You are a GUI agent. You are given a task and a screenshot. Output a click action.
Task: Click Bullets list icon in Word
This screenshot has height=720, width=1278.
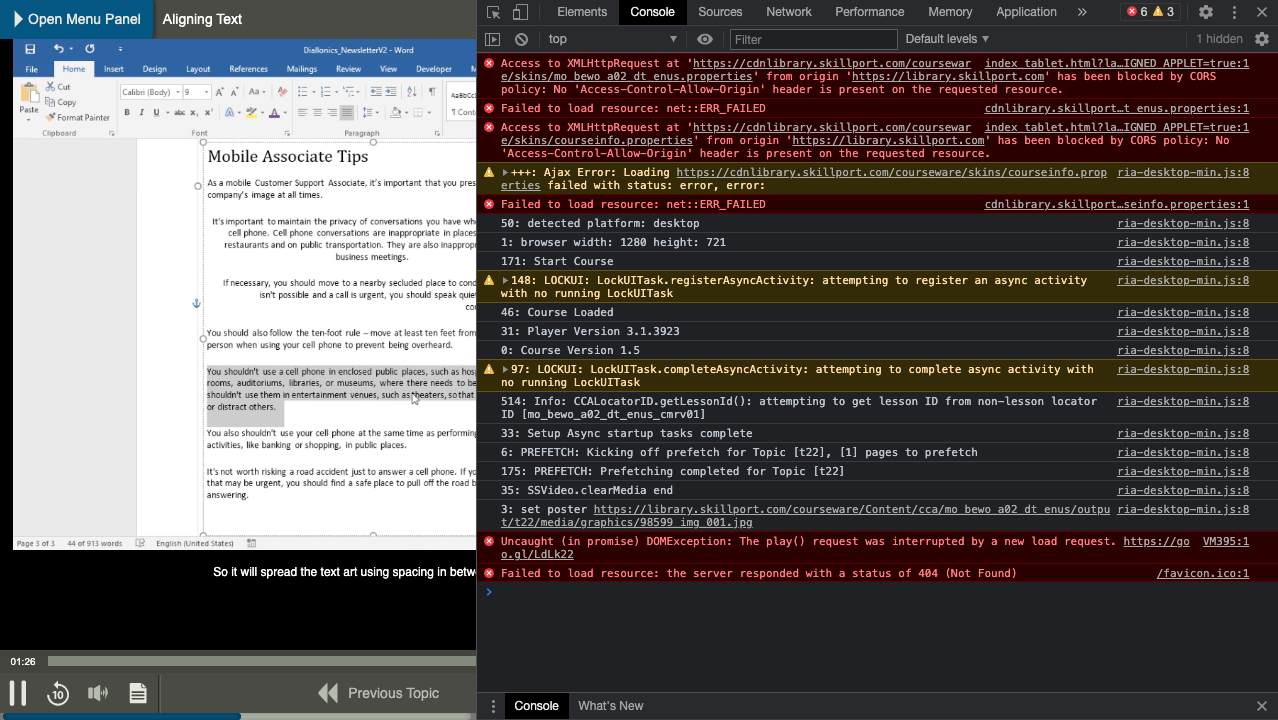click(x=305, y=92)
